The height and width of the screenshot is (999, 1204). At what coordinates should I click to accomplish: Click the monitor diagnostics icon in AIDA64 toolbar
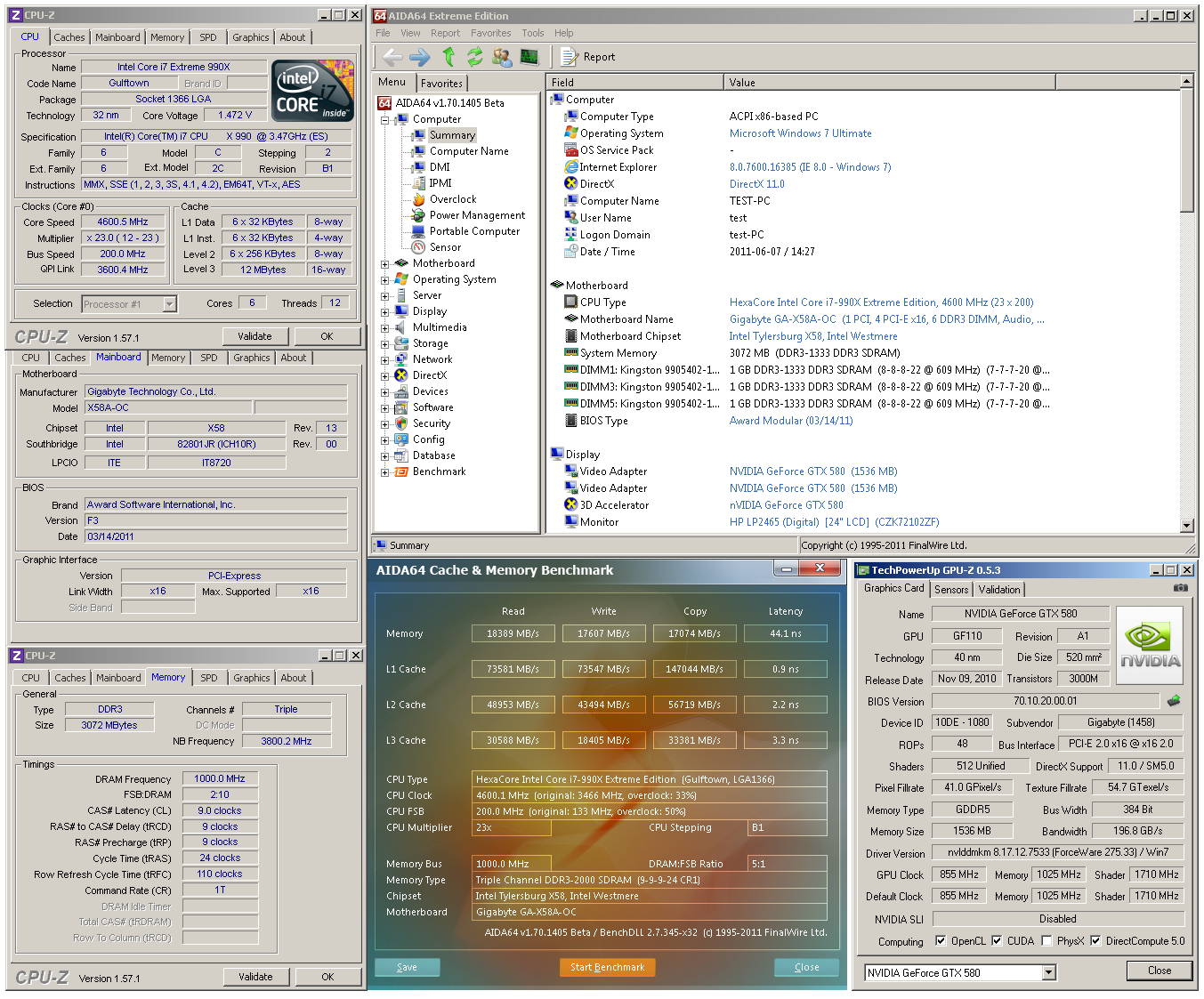point(529,57)
